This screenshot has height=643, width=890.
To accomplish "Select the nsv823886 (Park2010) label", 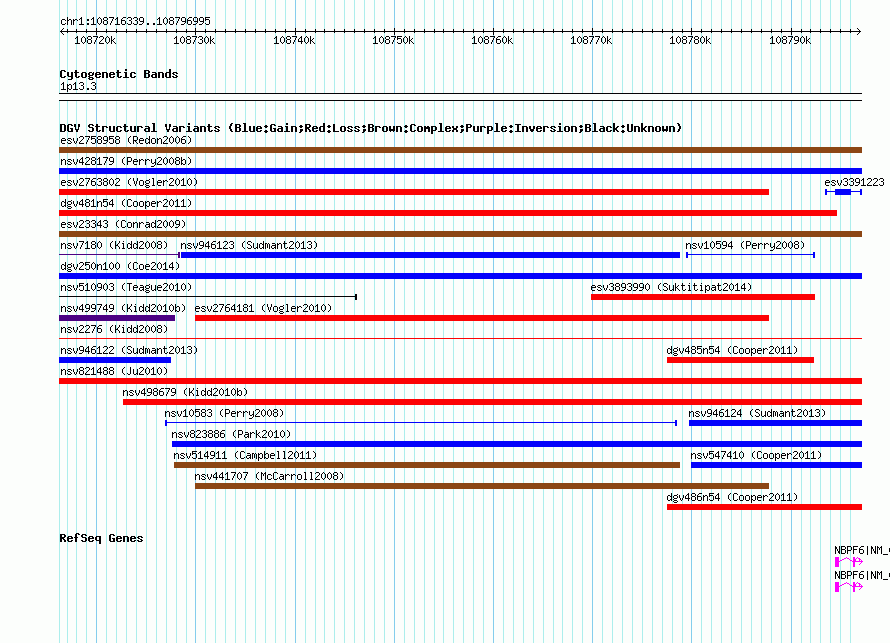I will click(231, 434).
